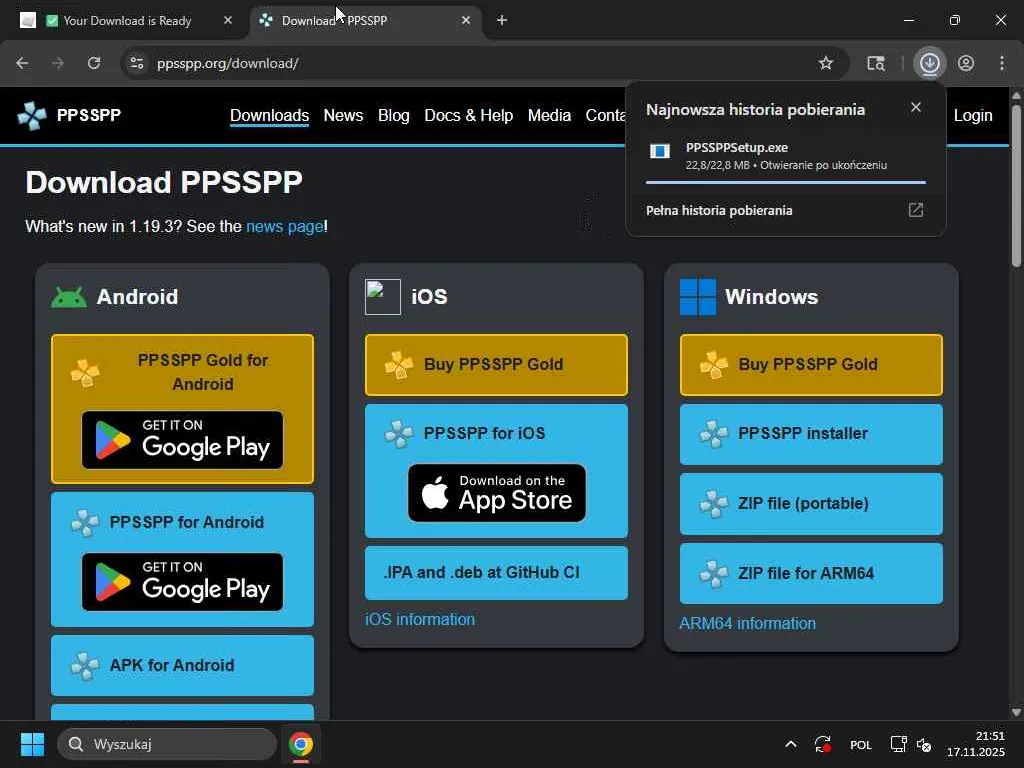Click the PPSSPPSetup.exe download entry name

pos(737,148)
